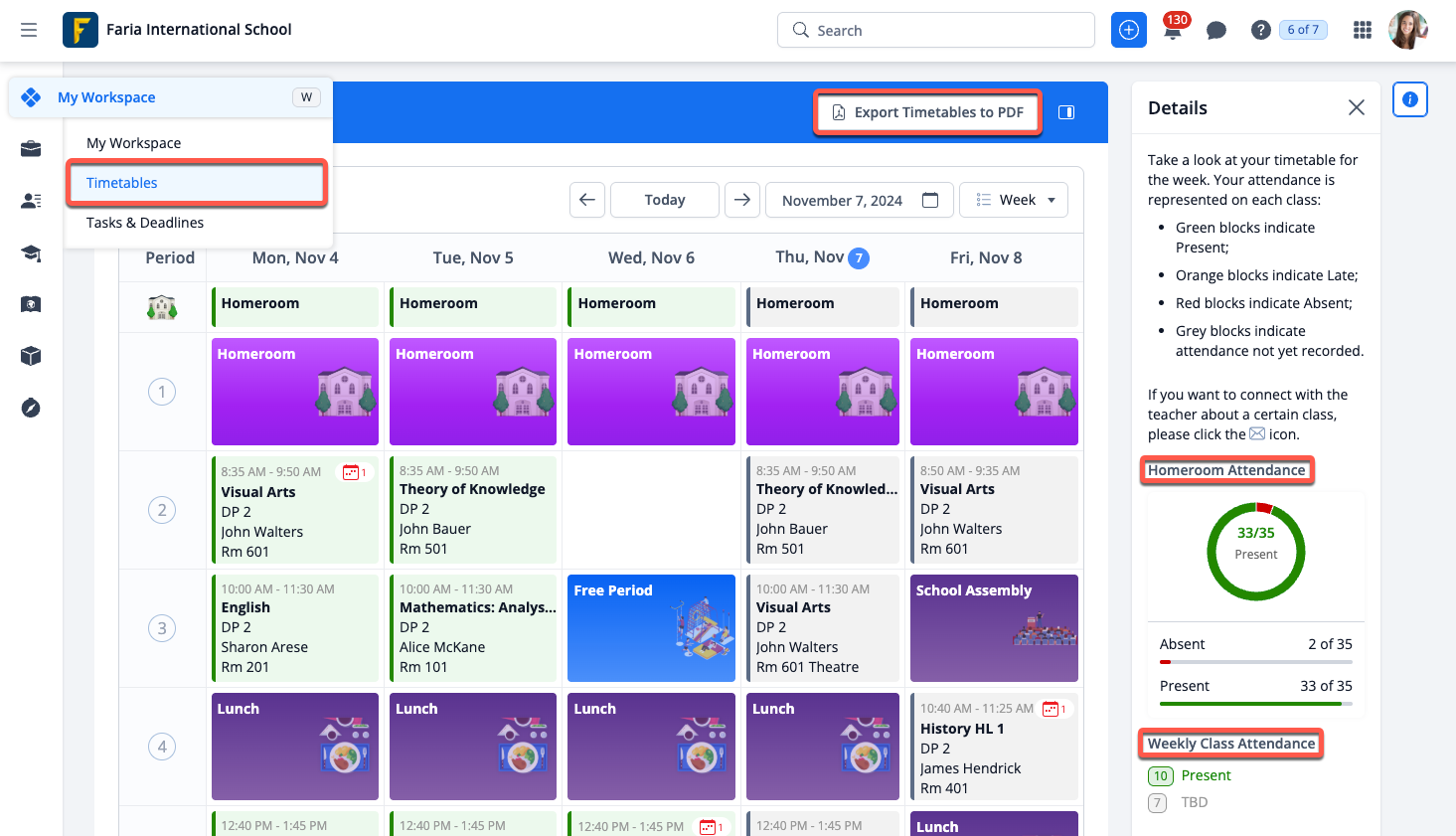
Task: Toggle the side panel layout icon
Action: tap(1066, 112)
